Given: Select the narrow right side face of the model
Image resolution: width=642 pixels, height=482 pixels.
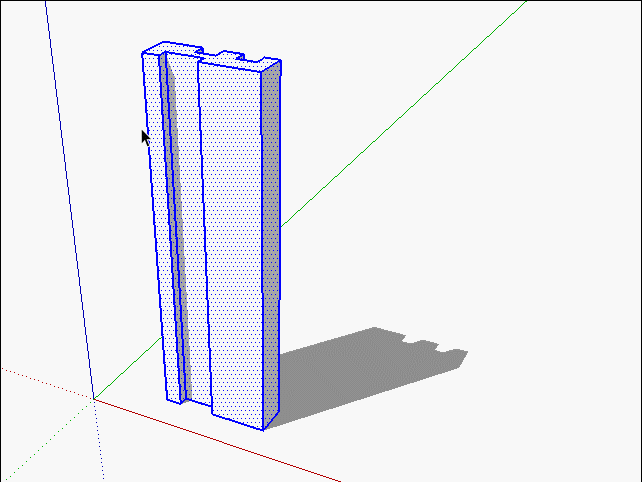Looking at the screenshot, I should click(271, 240).
